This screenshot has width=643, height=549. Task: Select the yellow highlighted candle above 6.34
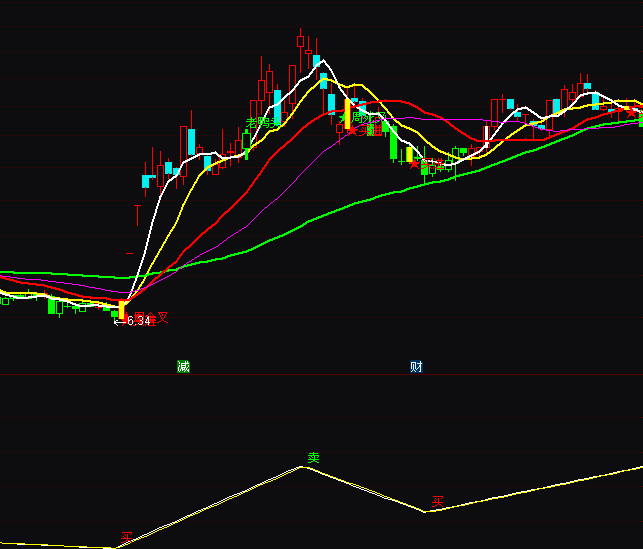coord(123,309)
